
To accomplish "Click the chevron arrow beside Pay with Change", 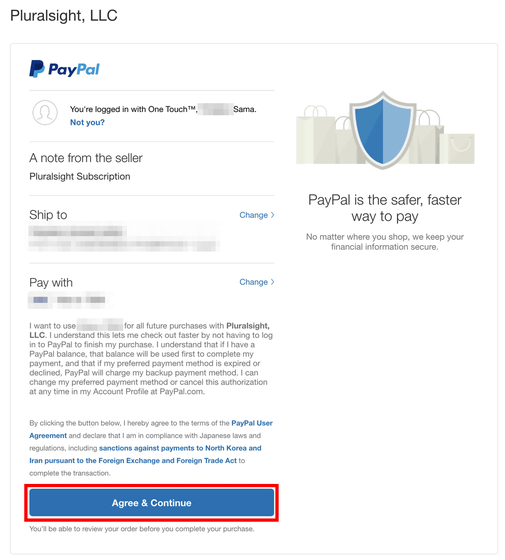I will (272, 282).
